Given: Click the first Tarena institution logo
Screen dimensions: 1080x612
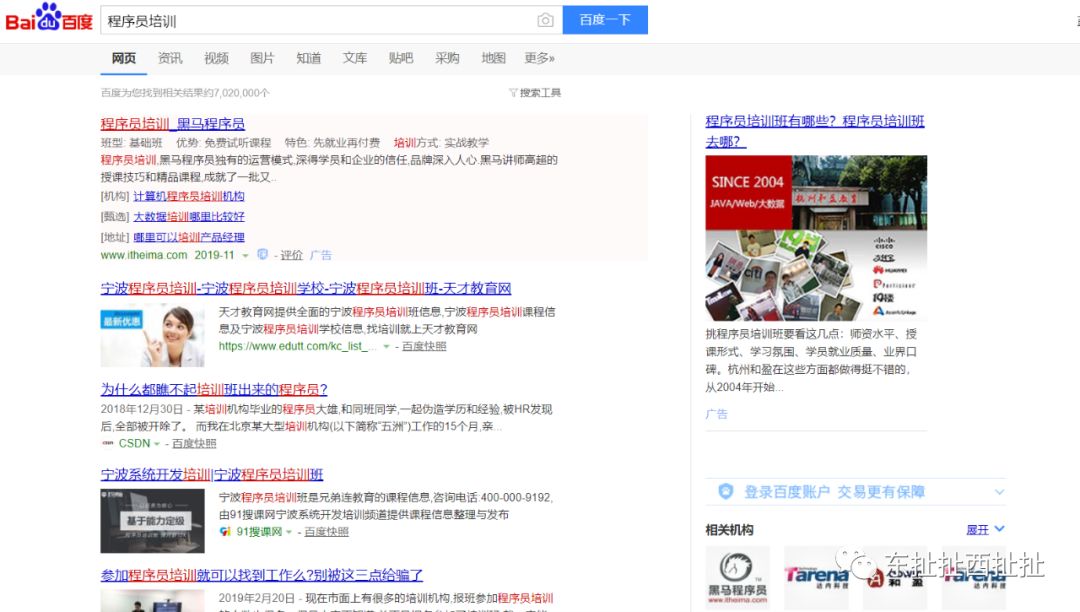Looking at the screenshot, I should tap(816, 577).
